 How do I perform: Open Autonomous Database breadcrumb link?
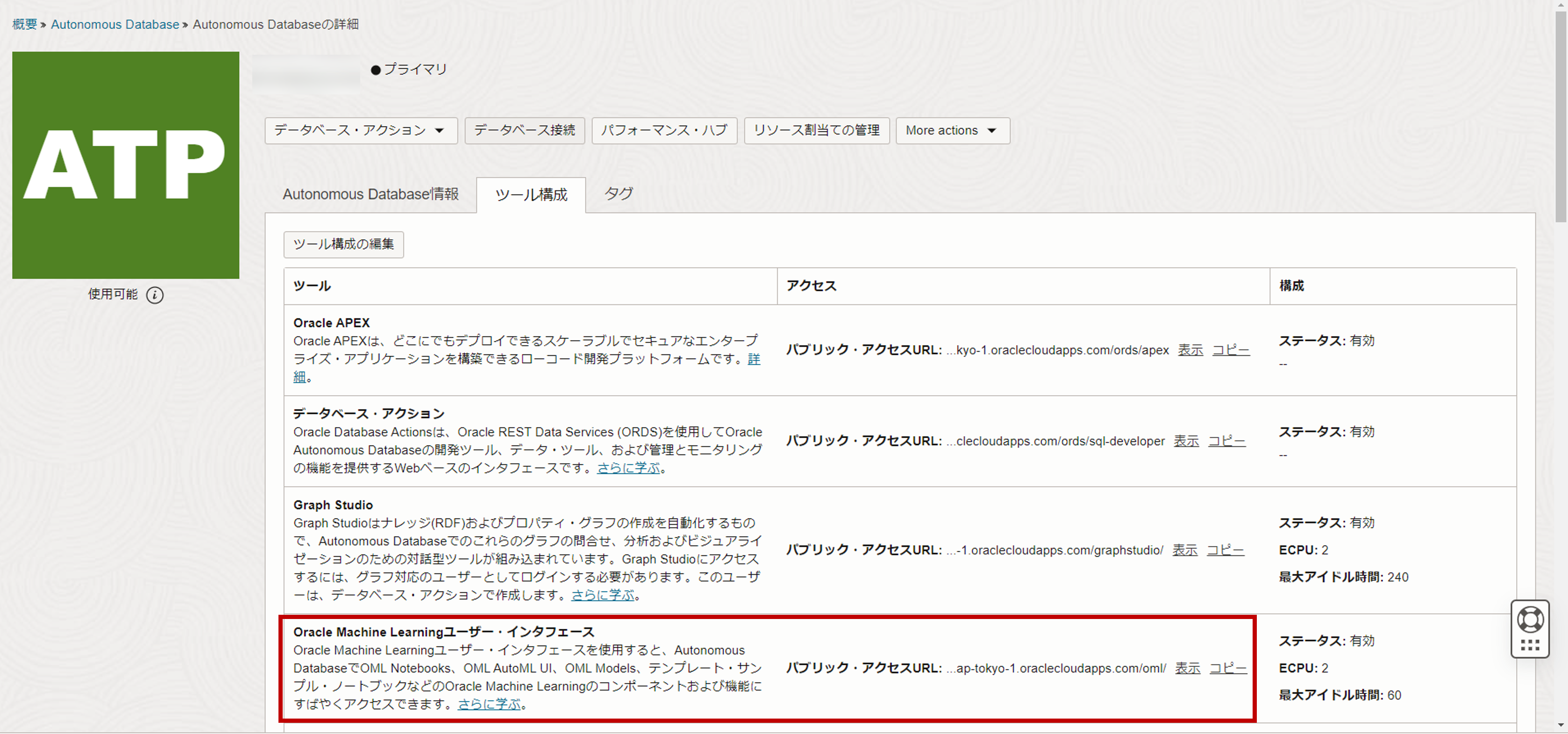(114, 24)
